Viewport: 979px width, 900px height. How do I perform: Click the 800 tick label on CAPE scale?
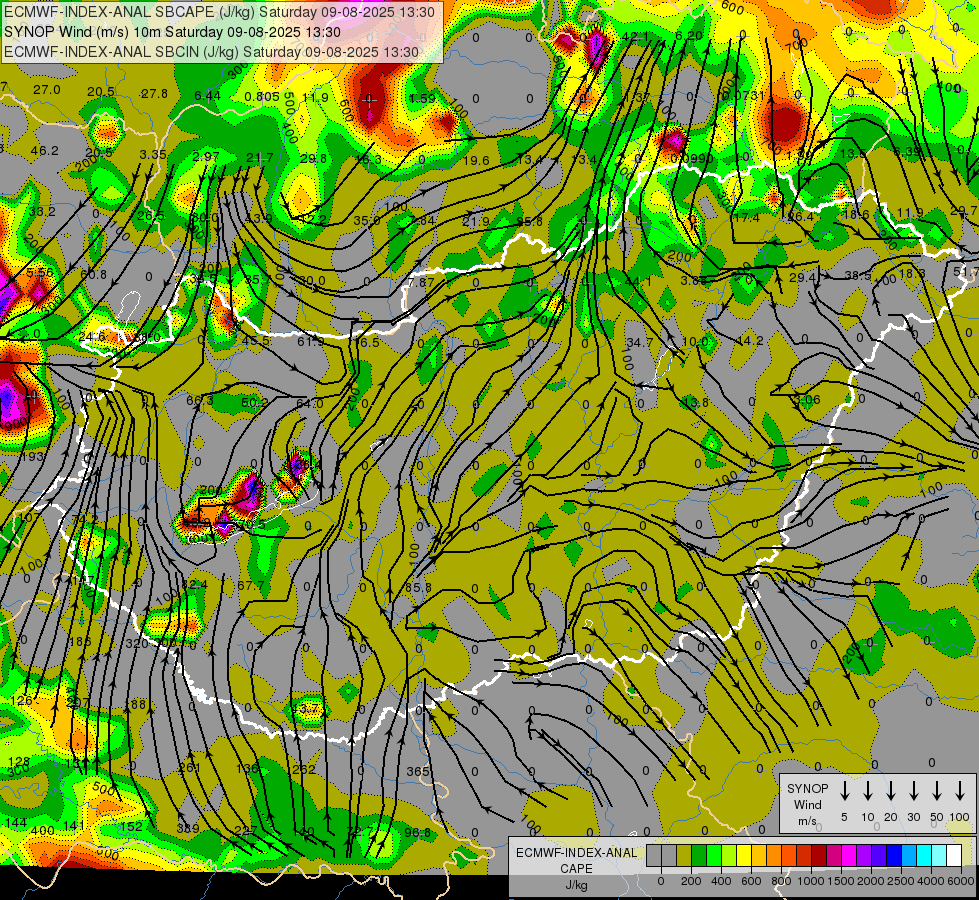tap(781, 881)
